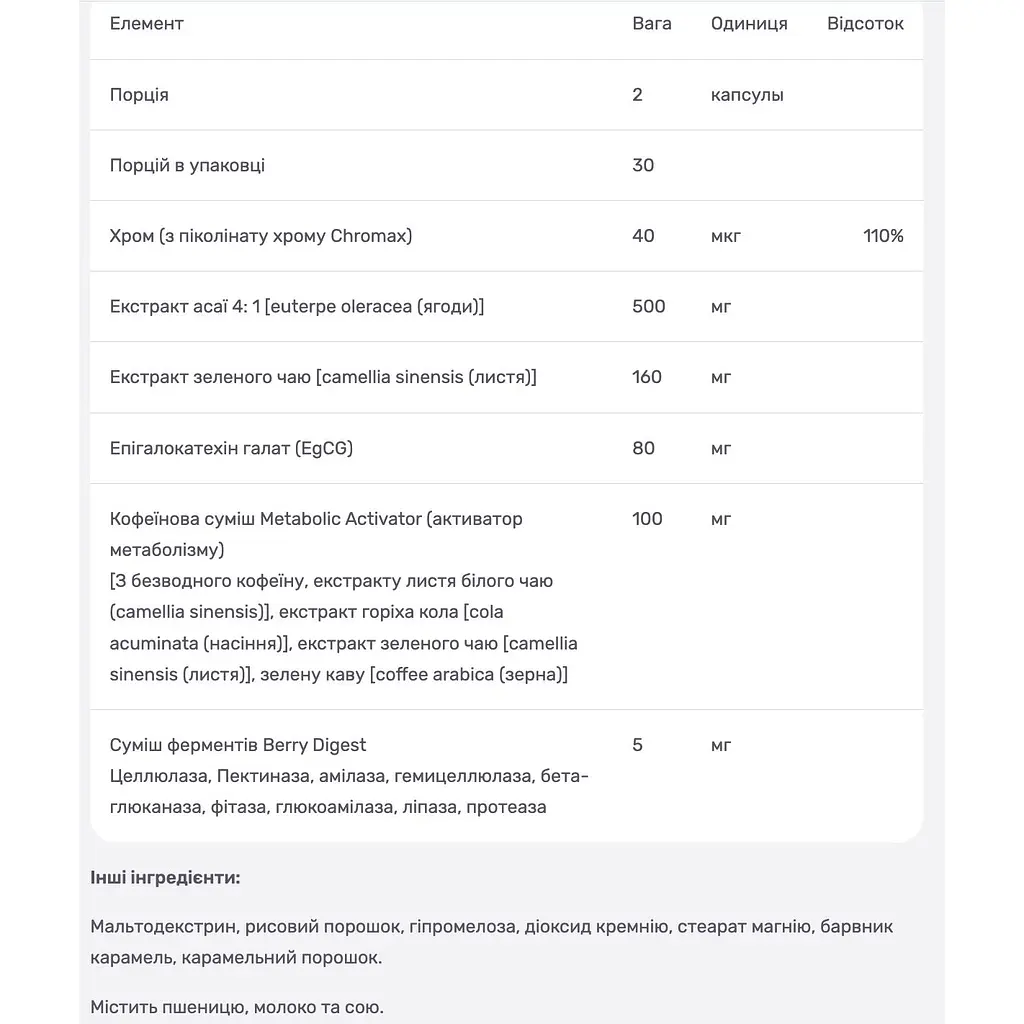This screenshot has height=1024, width=1024.
Task: Click the Мальтодекстрин ingredients paragraph
Action: [x=492, y=942]
